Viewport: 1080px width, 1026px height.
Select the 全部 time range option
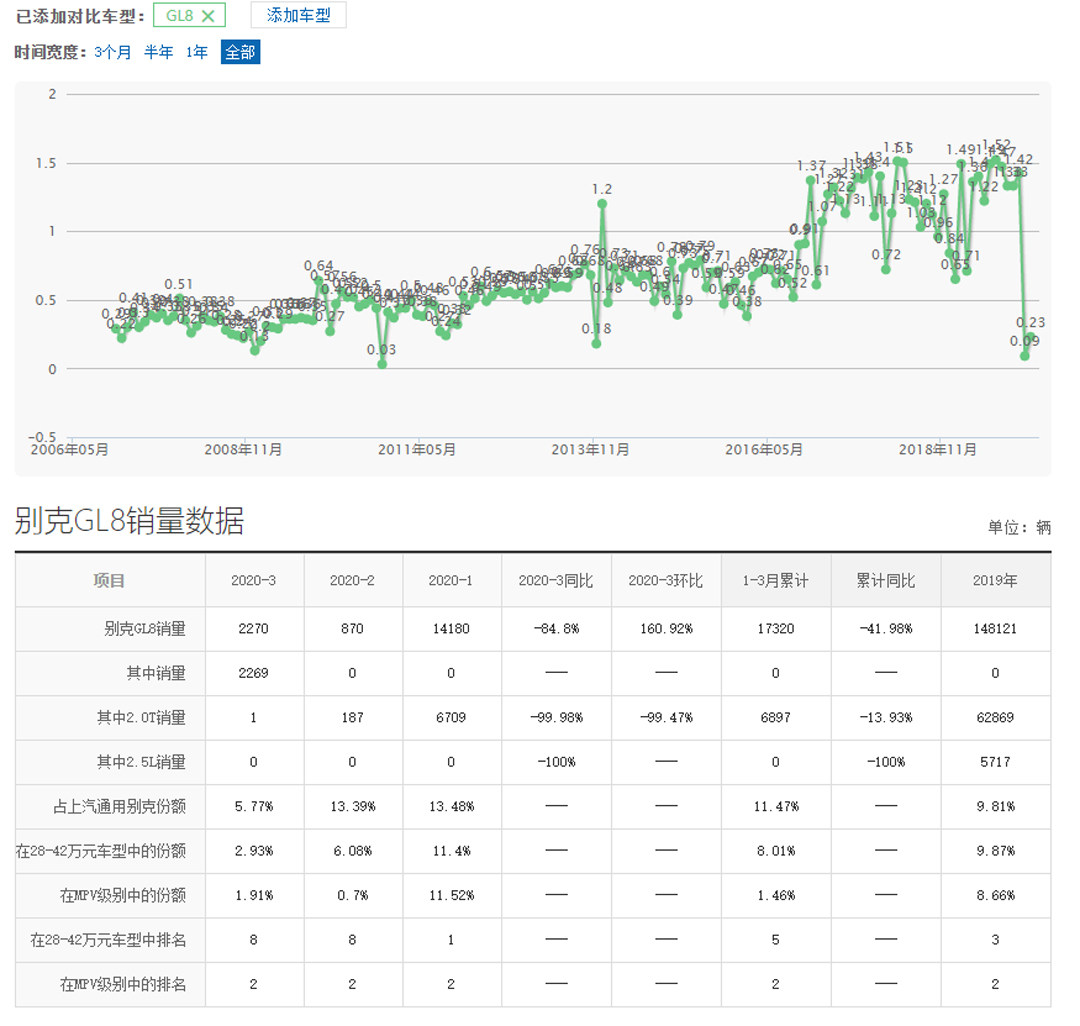click(240, 53)
